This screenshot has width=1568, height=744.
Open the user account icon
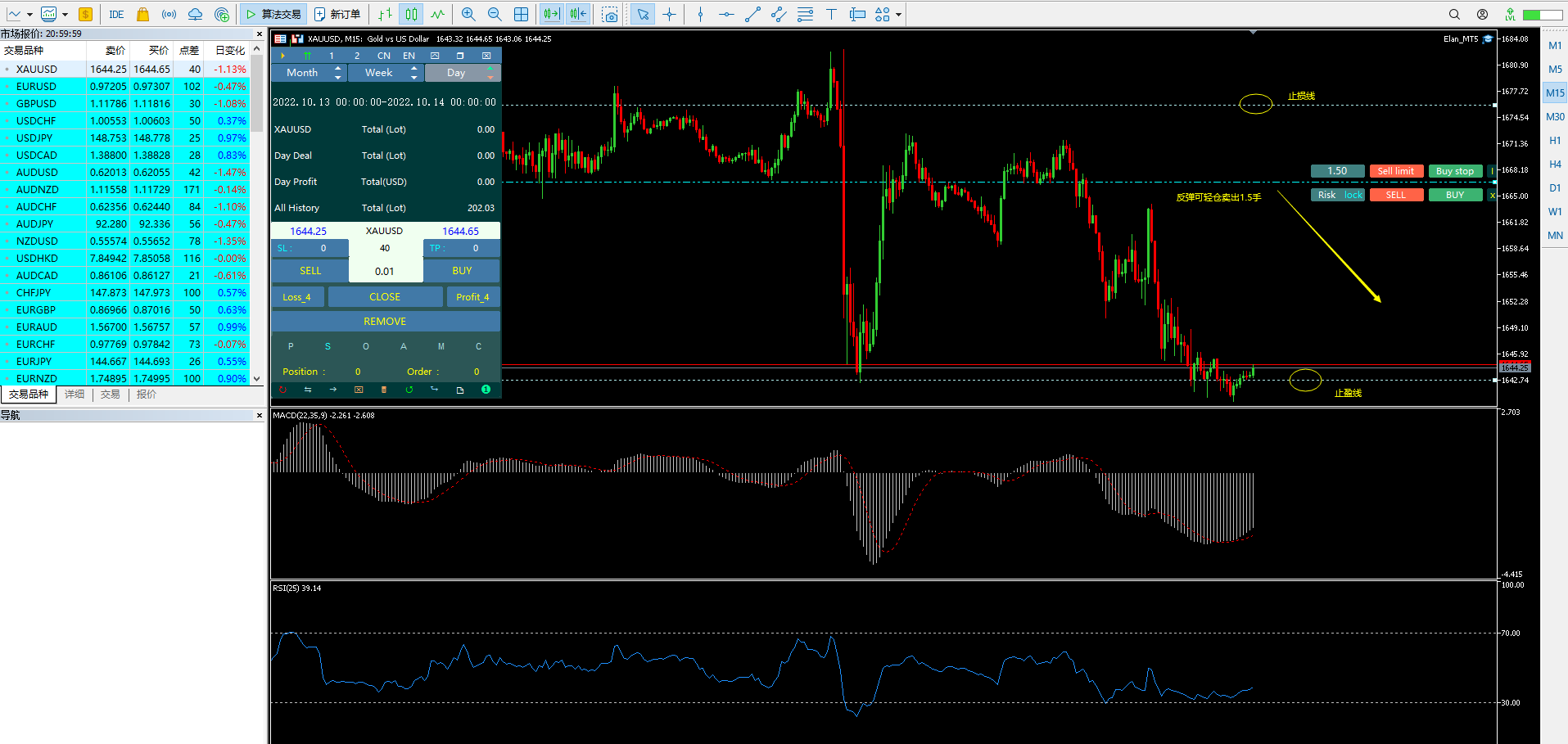(1482, 14)
